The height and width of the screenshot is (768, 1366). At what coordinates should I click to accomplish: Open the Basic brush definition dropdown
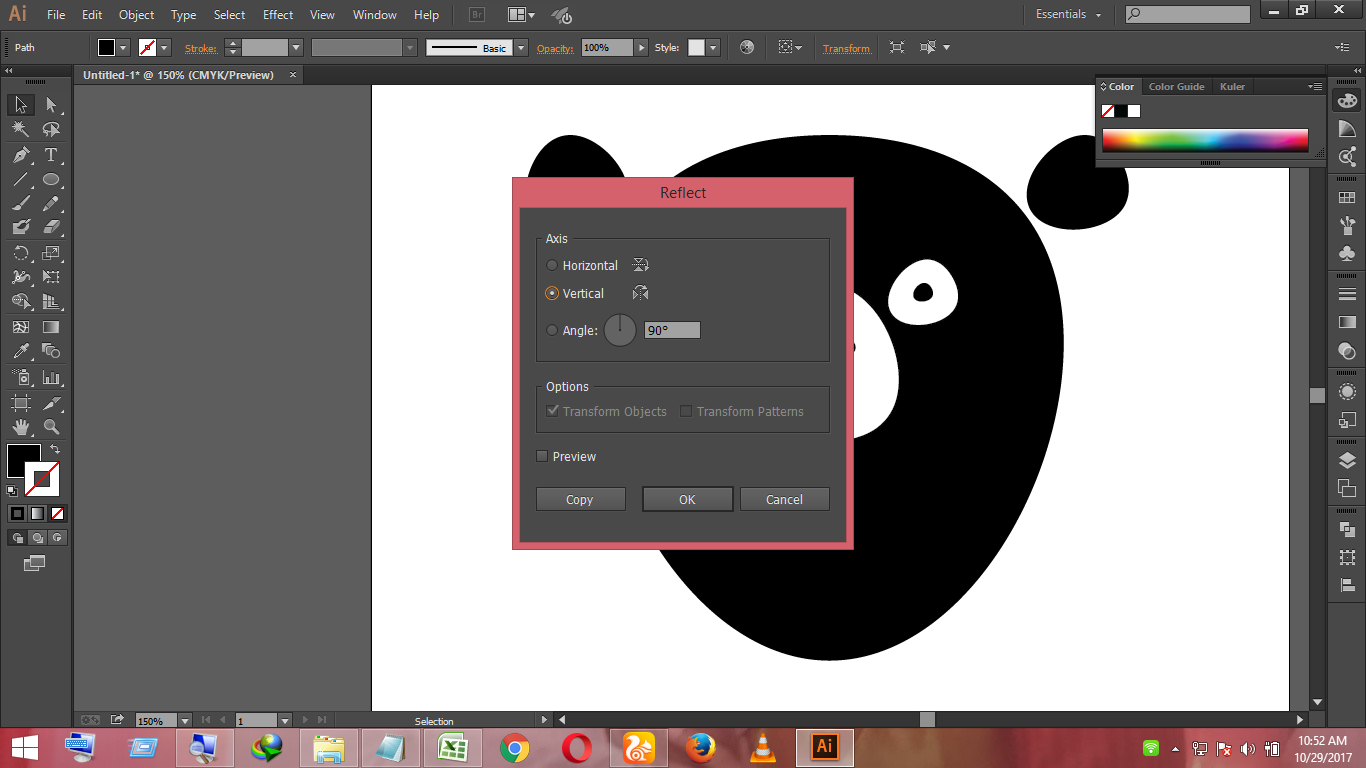[520, 48]
